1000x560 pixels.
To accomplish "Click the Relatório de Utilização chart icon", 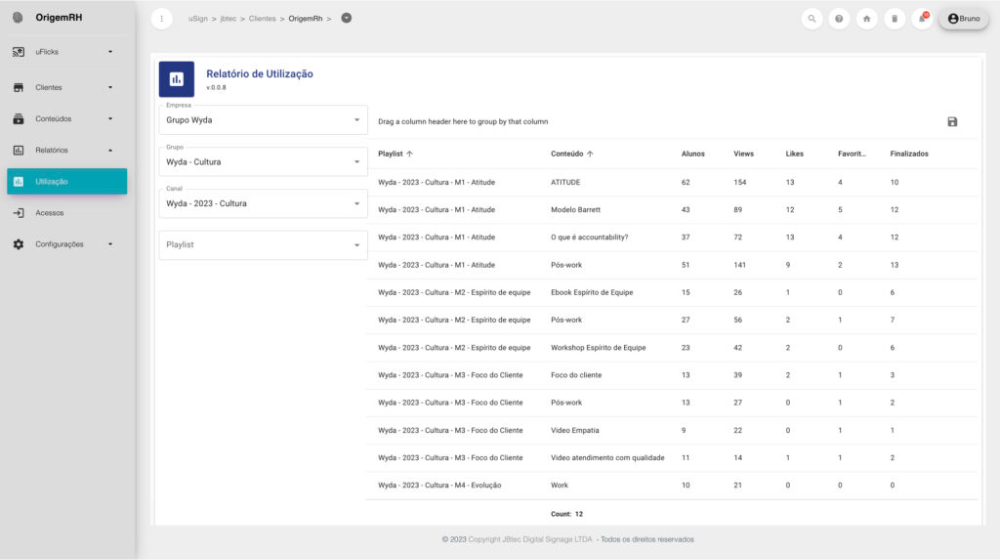I will pos(177,79).
